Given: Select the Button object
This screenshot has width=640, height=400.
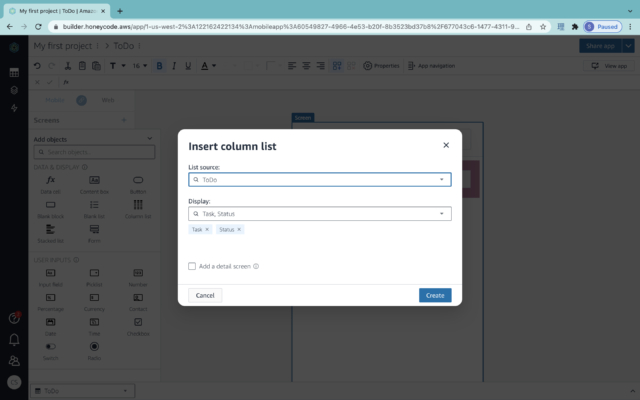Looking at the screenshot, I should click(x=138, y=184).
